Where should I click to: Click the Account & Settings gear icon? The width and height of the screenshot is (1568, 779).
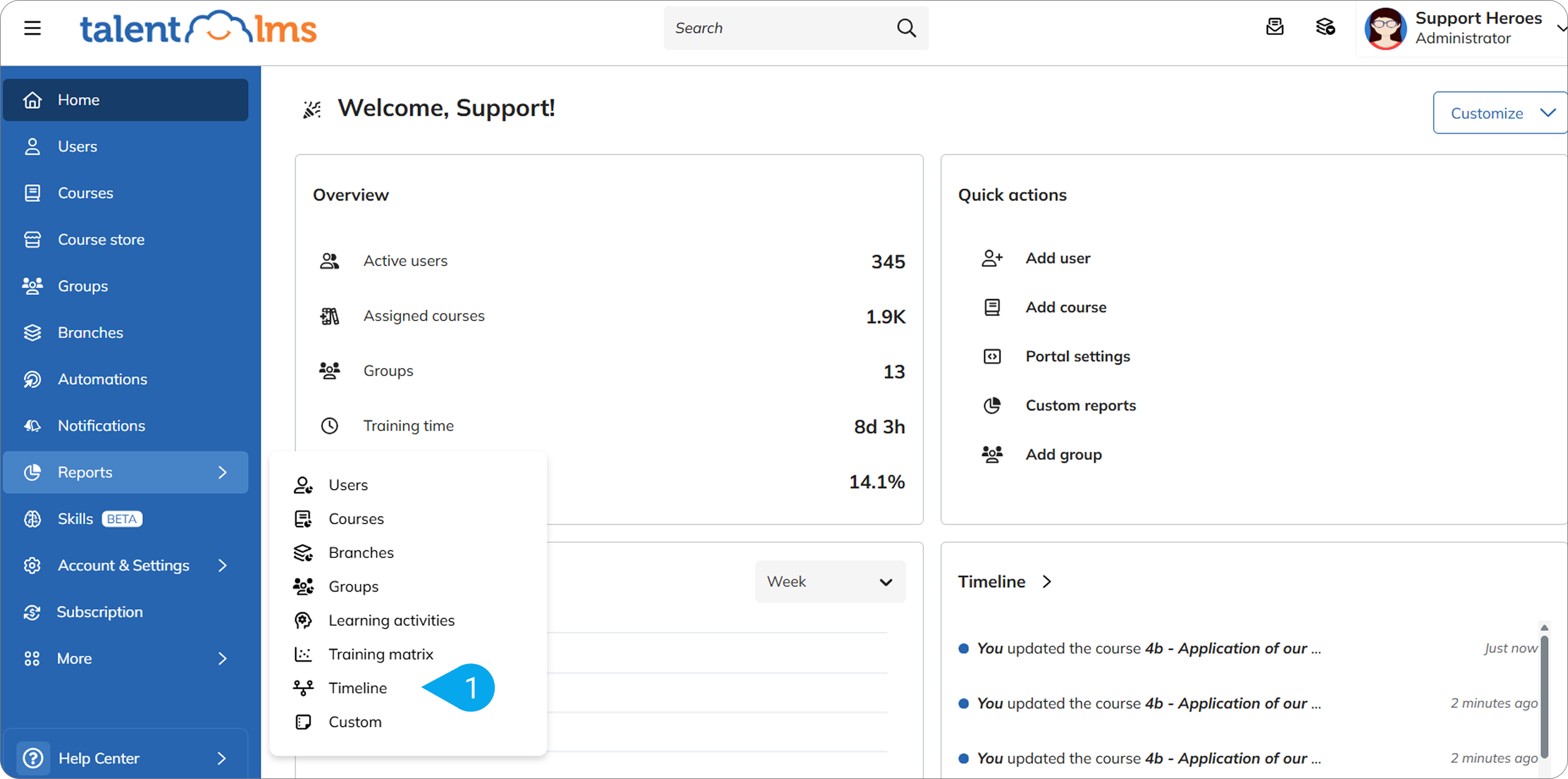(32, 565)
